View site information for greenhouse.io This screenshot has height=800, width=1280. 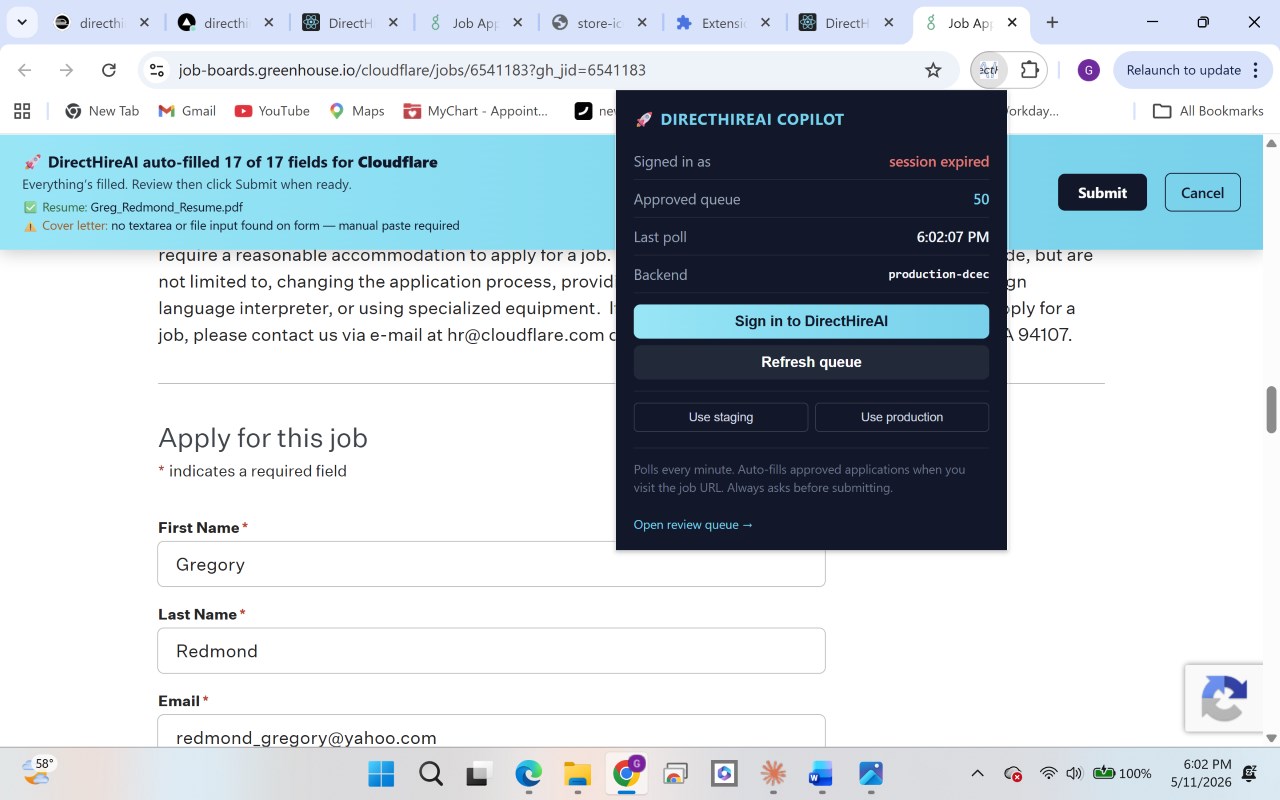click(x=156, y=70)
